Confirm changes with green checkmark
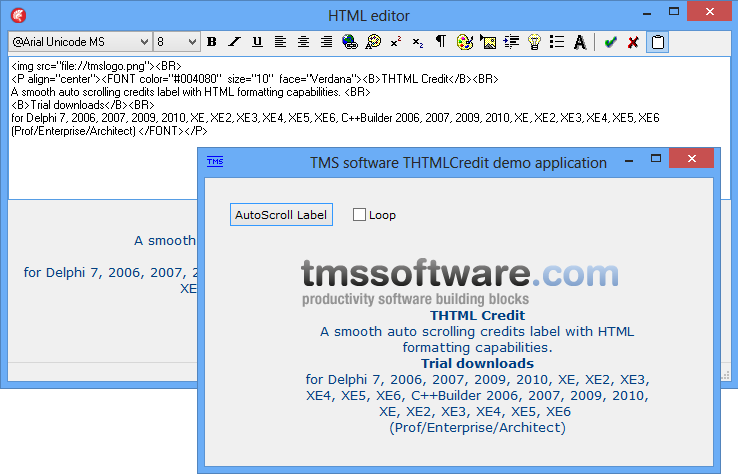739x475 pixels. click(x=611, y=42)
